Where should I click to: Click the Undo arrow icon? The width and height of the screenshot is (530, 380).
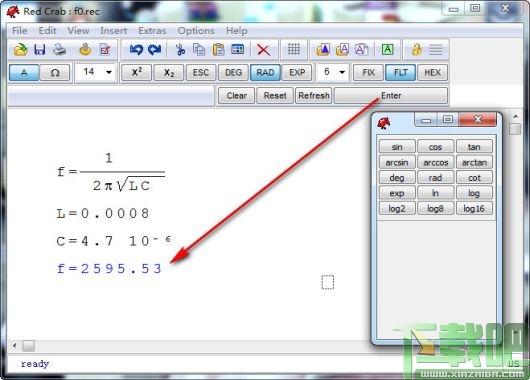click(136, 50)
